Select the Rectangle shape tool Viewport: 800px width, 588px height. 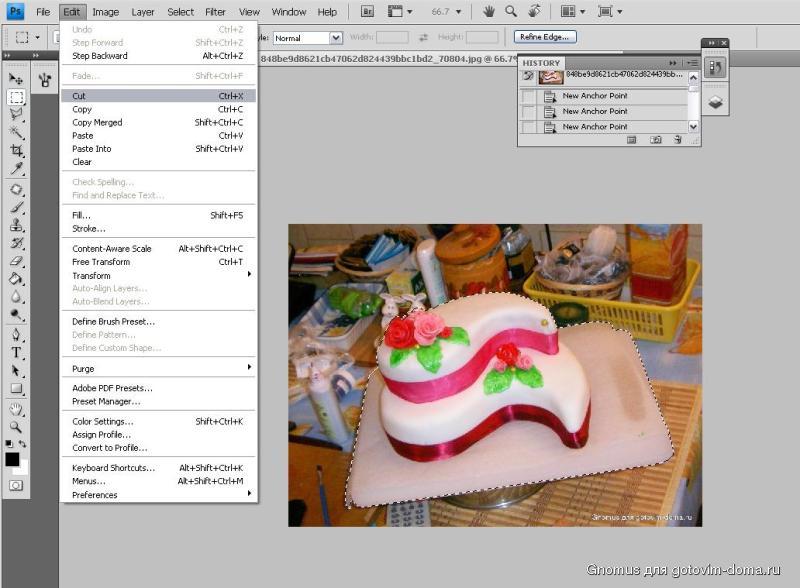(x=16, y=388)
